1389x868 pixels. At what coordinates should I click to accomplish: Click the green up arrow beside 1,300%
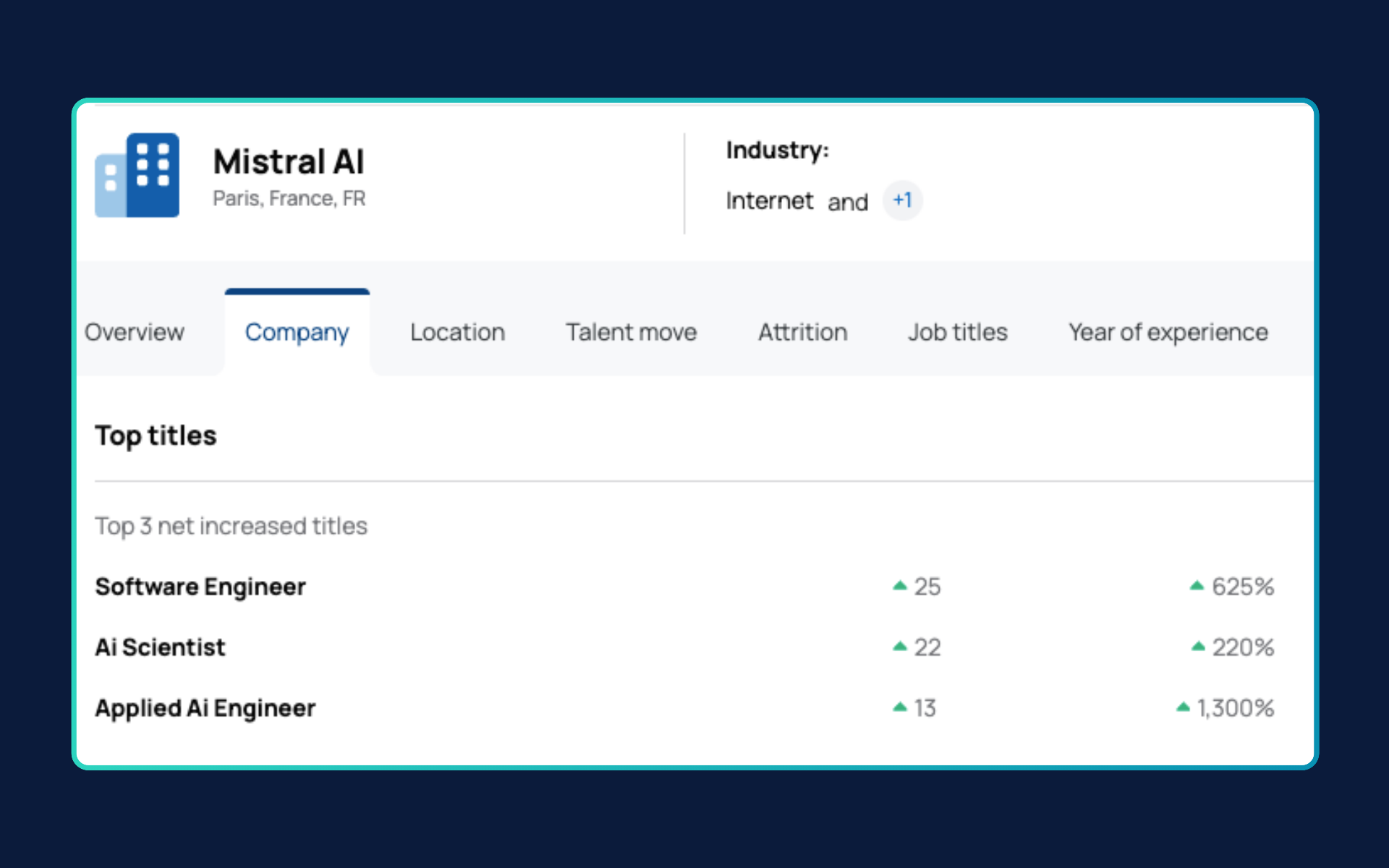click(1183, 707)
